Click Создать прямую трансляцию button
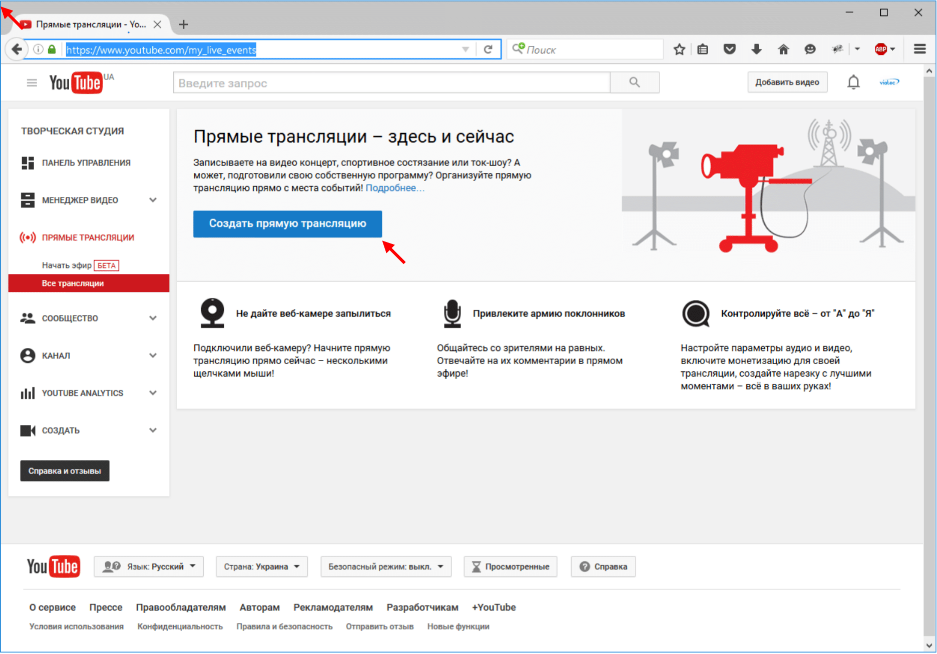 [x=287, y=224]
